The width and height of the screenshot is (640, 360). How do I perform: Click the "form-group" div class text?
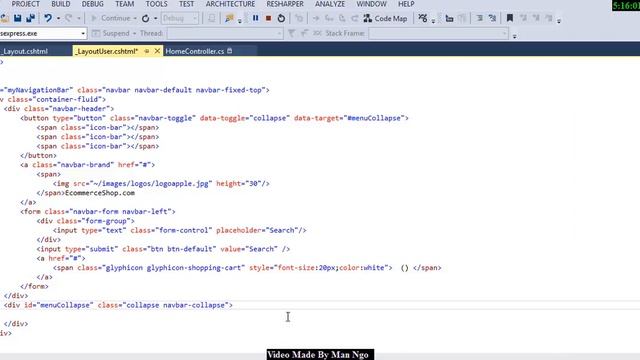tap(108, 221)
